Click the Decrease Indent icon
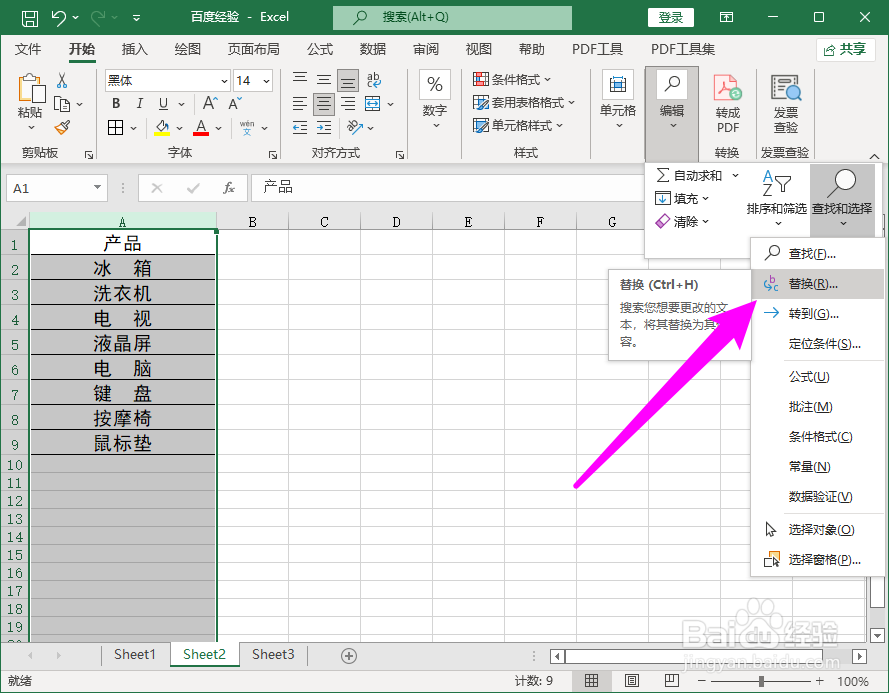Image resolution: width=889 pixels, height=693 pixels. (300, 128)
